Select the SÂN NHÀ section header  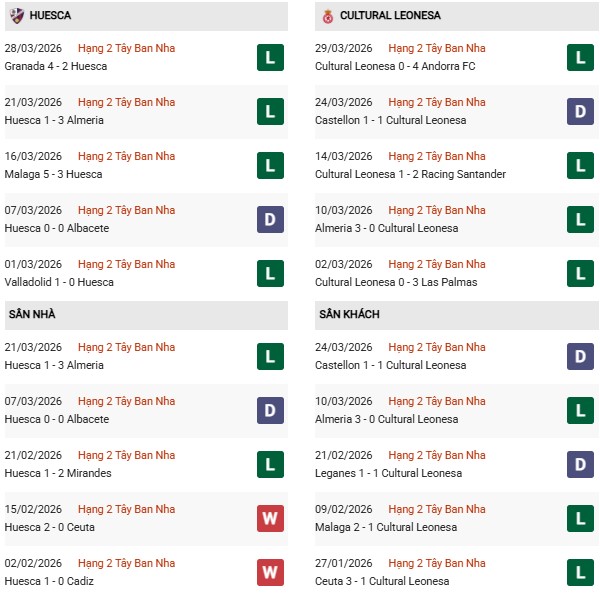tap(32, 315)
